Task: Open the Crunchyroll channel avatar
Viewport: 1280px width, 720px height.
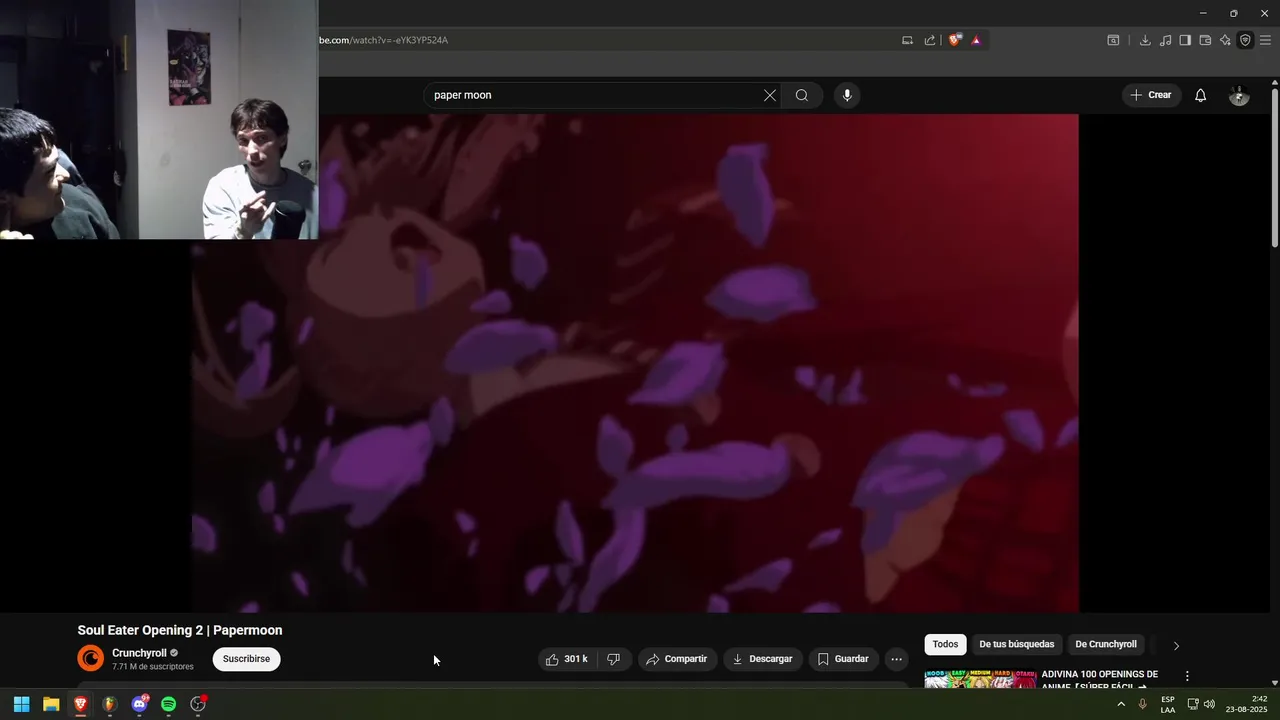Action: click(91, 658)
